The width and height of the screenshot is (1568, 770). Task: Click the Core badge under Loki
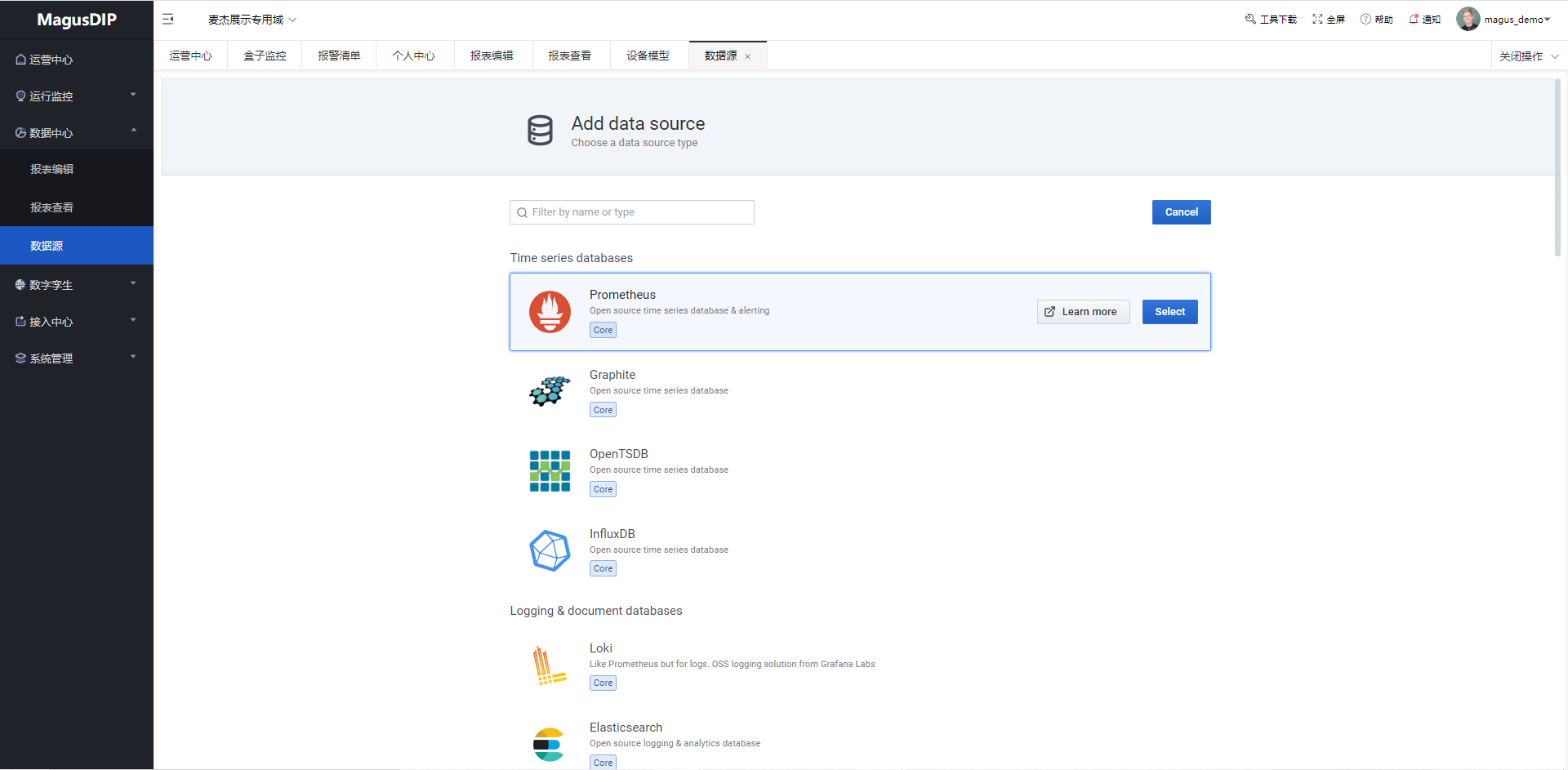(x=604, y=683)
